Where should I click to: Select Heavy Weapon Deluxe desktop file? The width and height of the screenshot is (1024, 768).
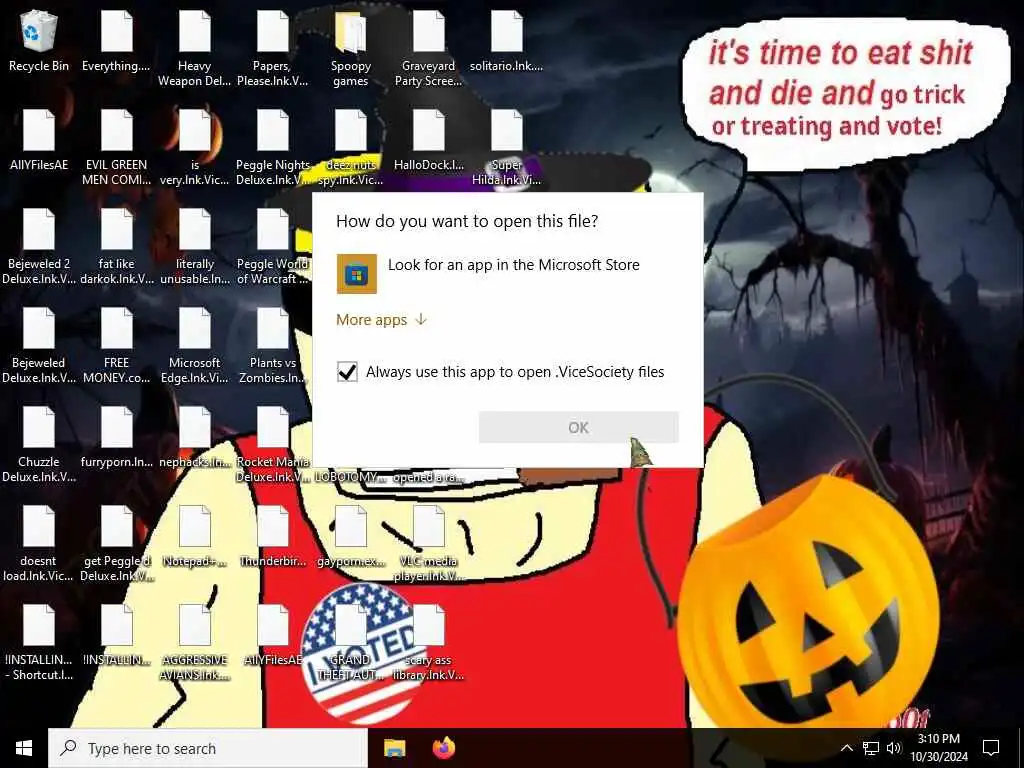click(x=195, y=50)
